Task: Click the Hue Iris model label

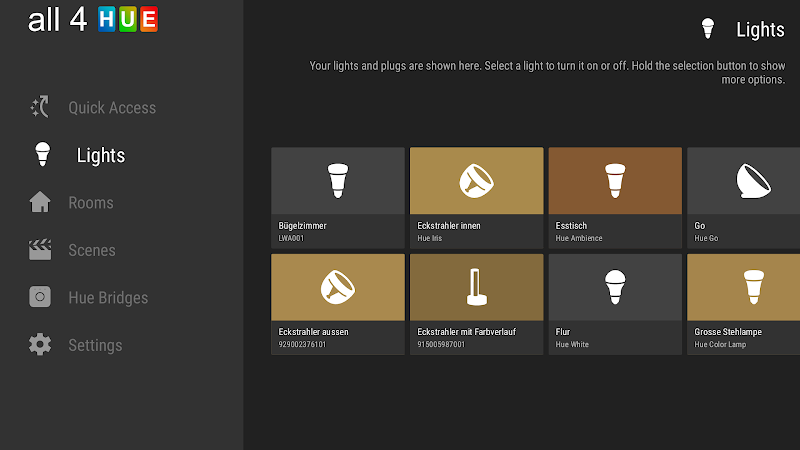Action: [430, 238]
